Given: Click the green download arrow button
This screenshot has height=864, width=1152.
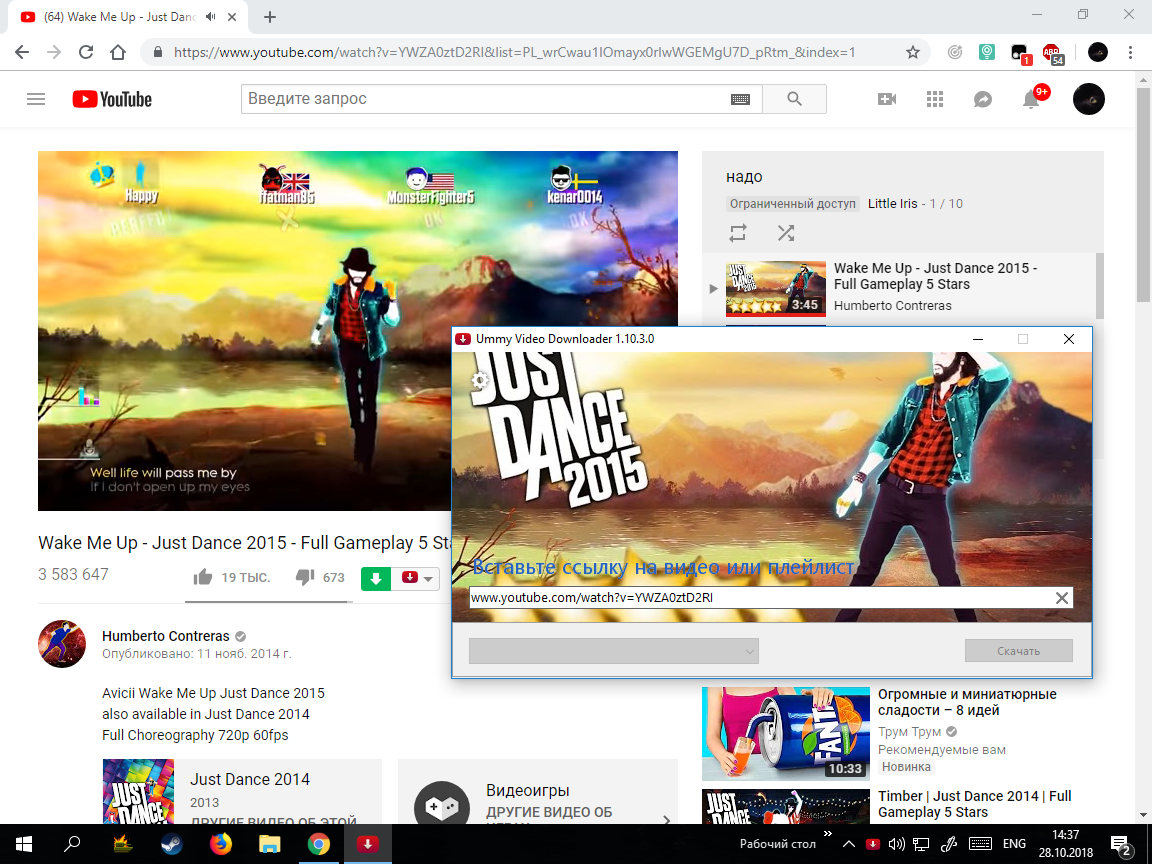Looking at the screenshot, I should (x=375, y=579).
